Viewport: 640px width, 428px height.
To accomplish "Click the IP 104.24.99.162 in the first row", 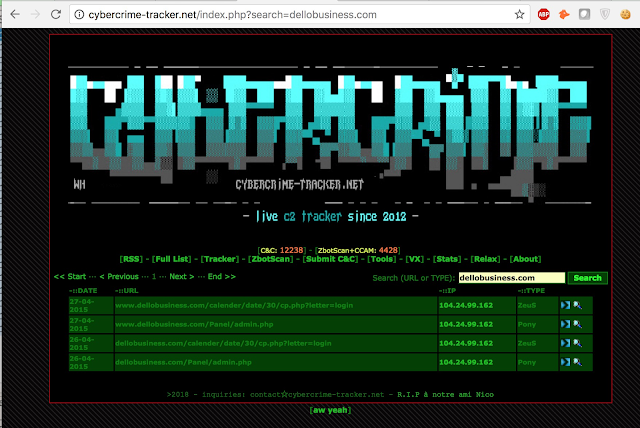I will coord(466,305).
